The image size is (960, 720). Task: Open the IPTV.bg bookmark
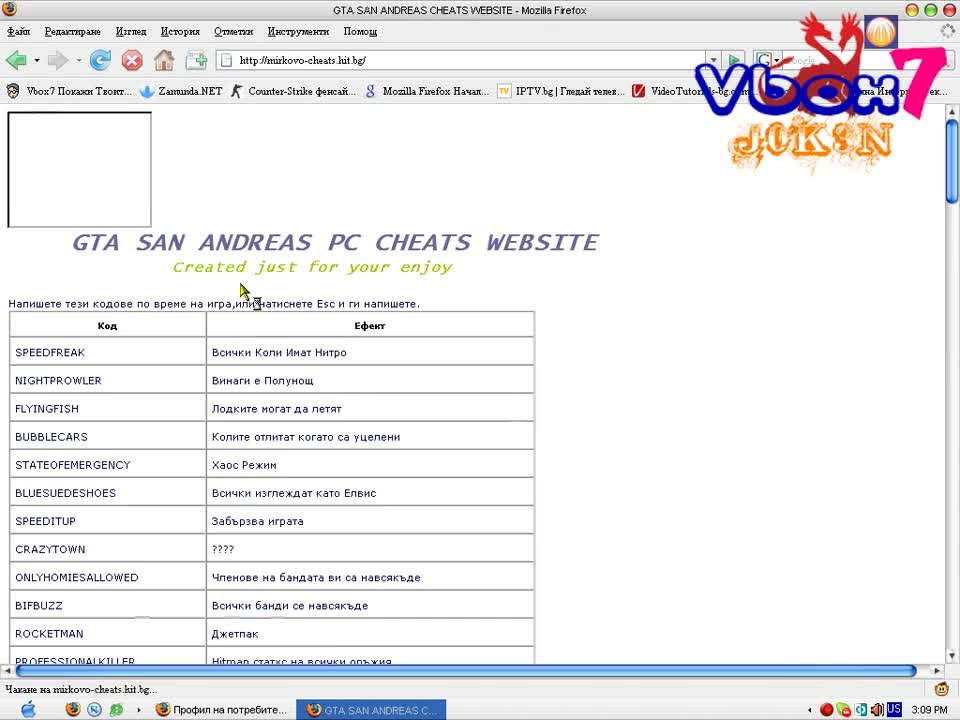[561, 91]
